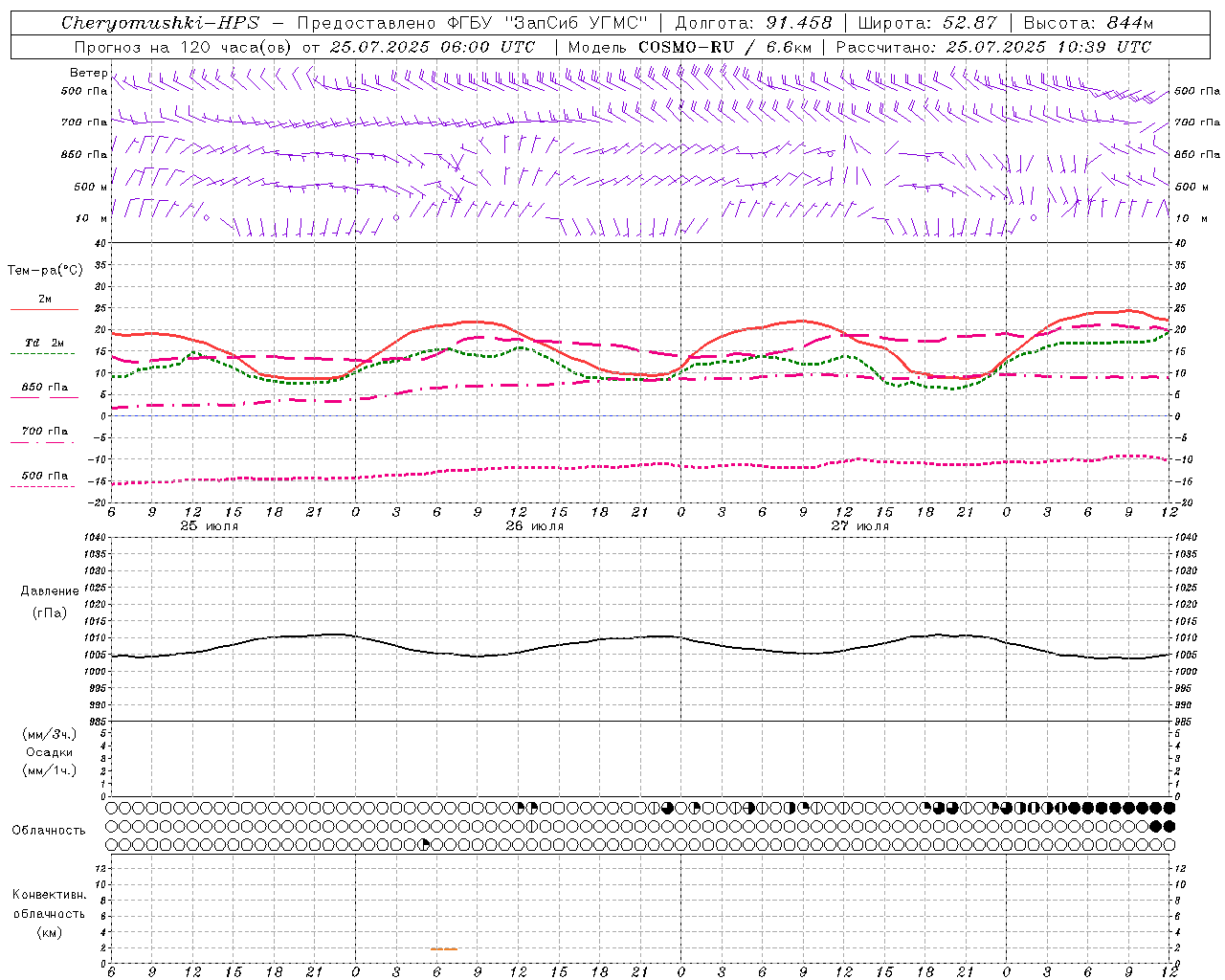Click the 500 м wind level label on left
The width and height of the screenshot is (1225, 980).
pyautogui.click(x=91, y=187)
